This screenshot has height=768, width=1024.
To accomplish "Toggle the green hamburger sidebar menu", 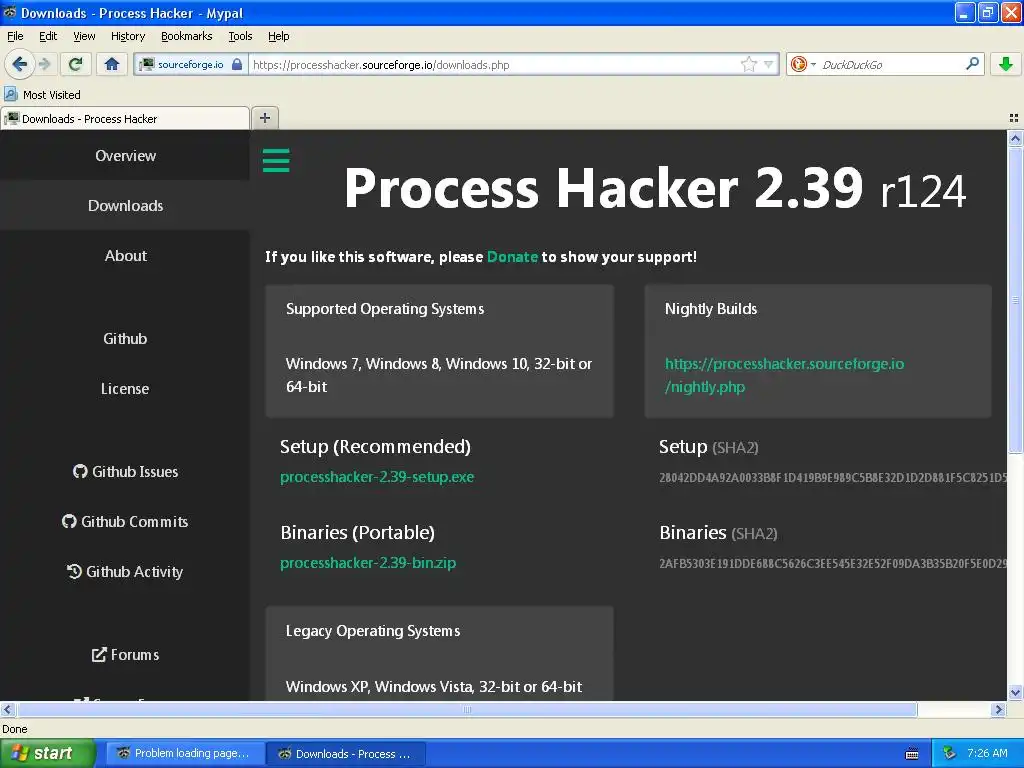I will 276,160.
